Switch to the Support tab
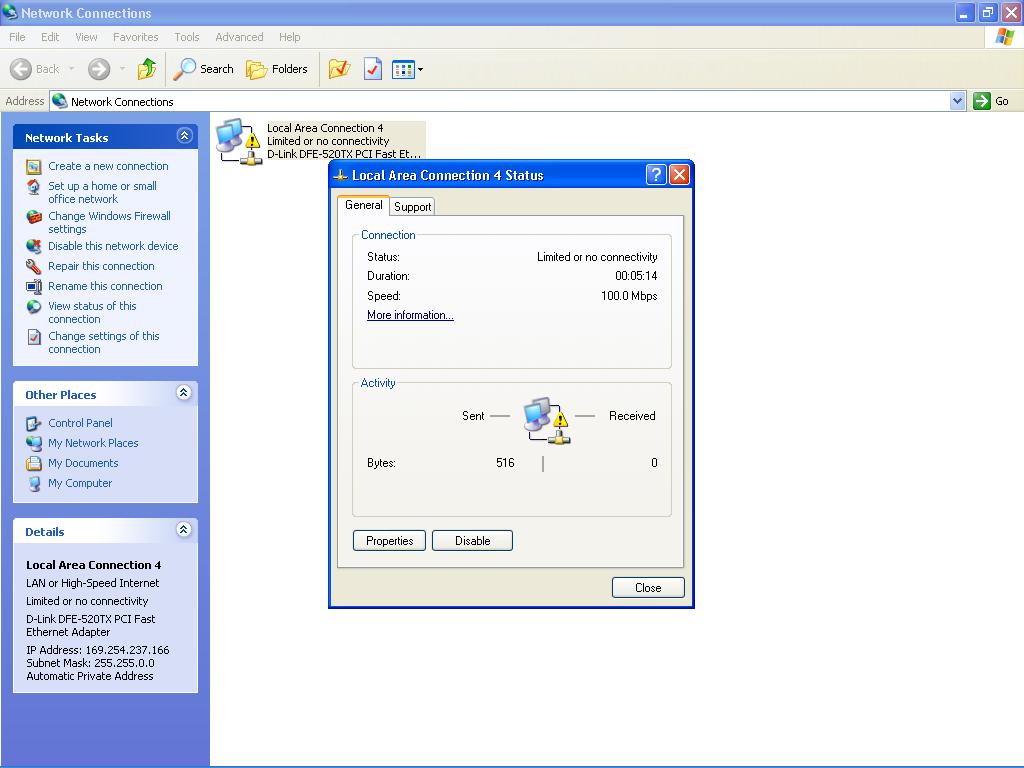1024x768 pixels. point(412,207)
